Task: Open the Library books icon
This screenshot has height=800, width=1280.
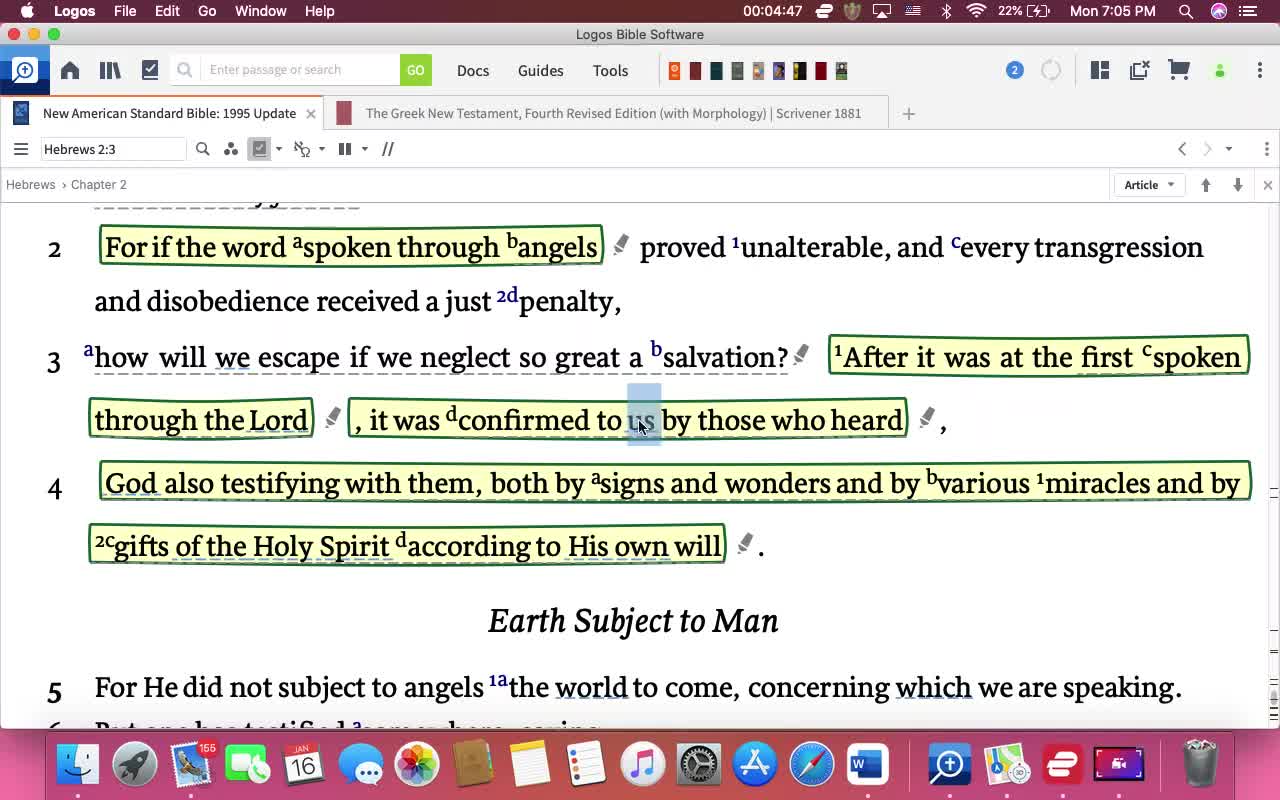Action: [110, 70]
